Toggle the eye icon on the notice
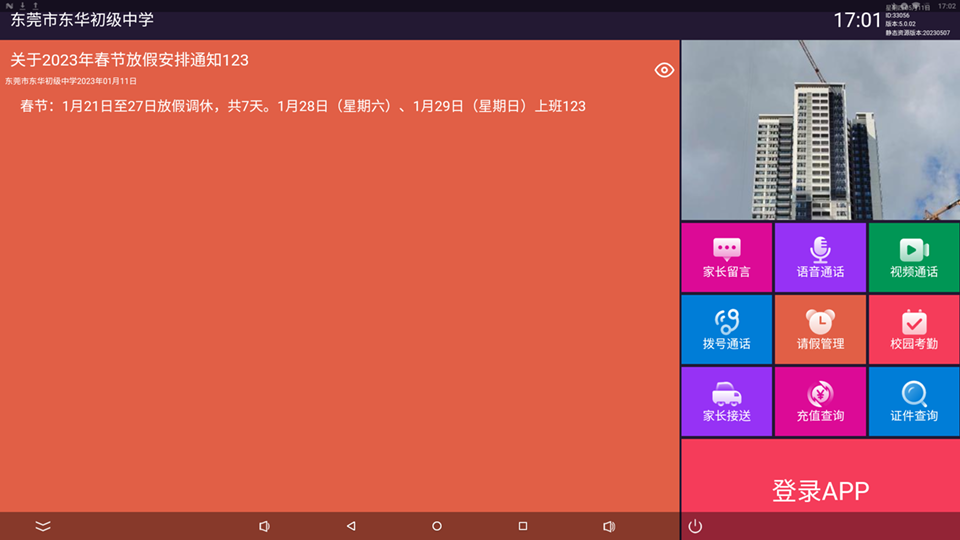The width and height of the screenshot is (960, 540). (x=664, y=70)
